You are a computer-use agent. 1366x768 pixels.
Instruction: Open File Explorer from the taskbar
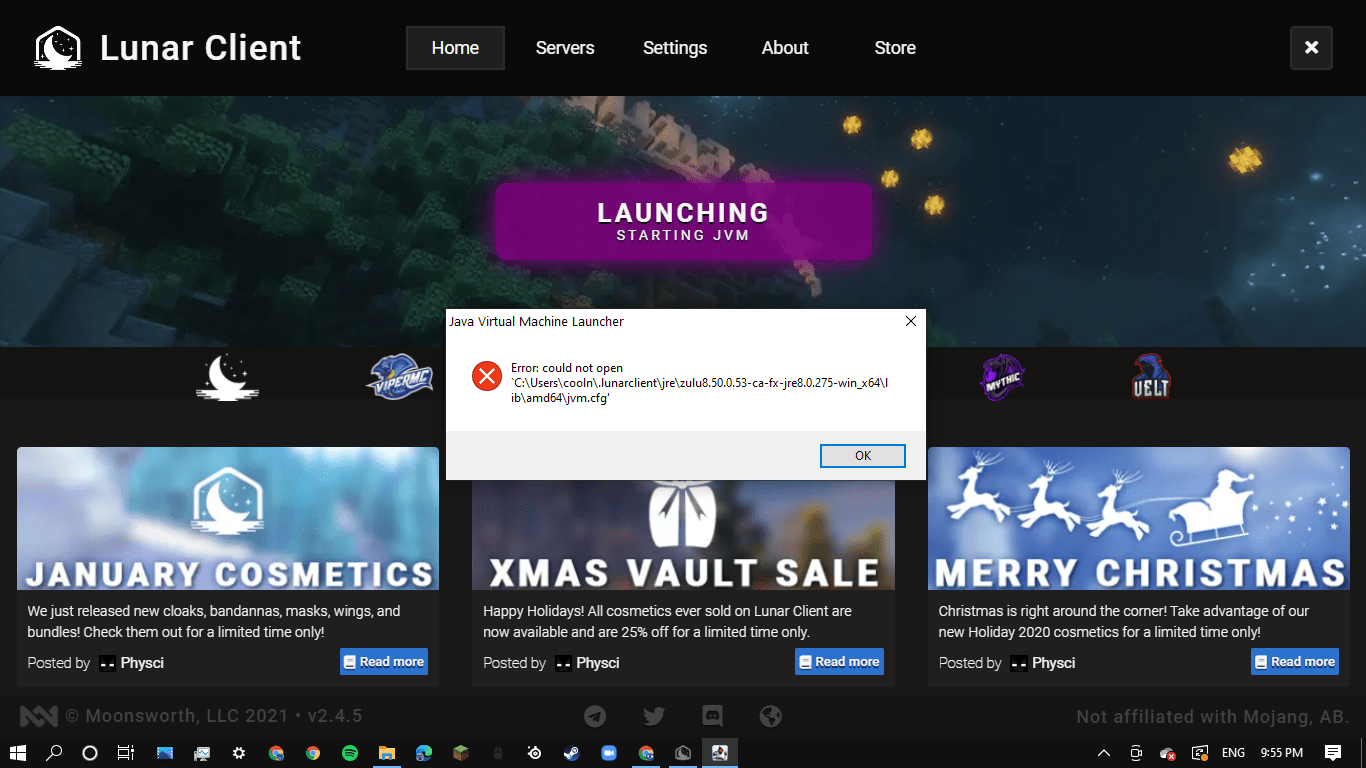tap(387, 753)
